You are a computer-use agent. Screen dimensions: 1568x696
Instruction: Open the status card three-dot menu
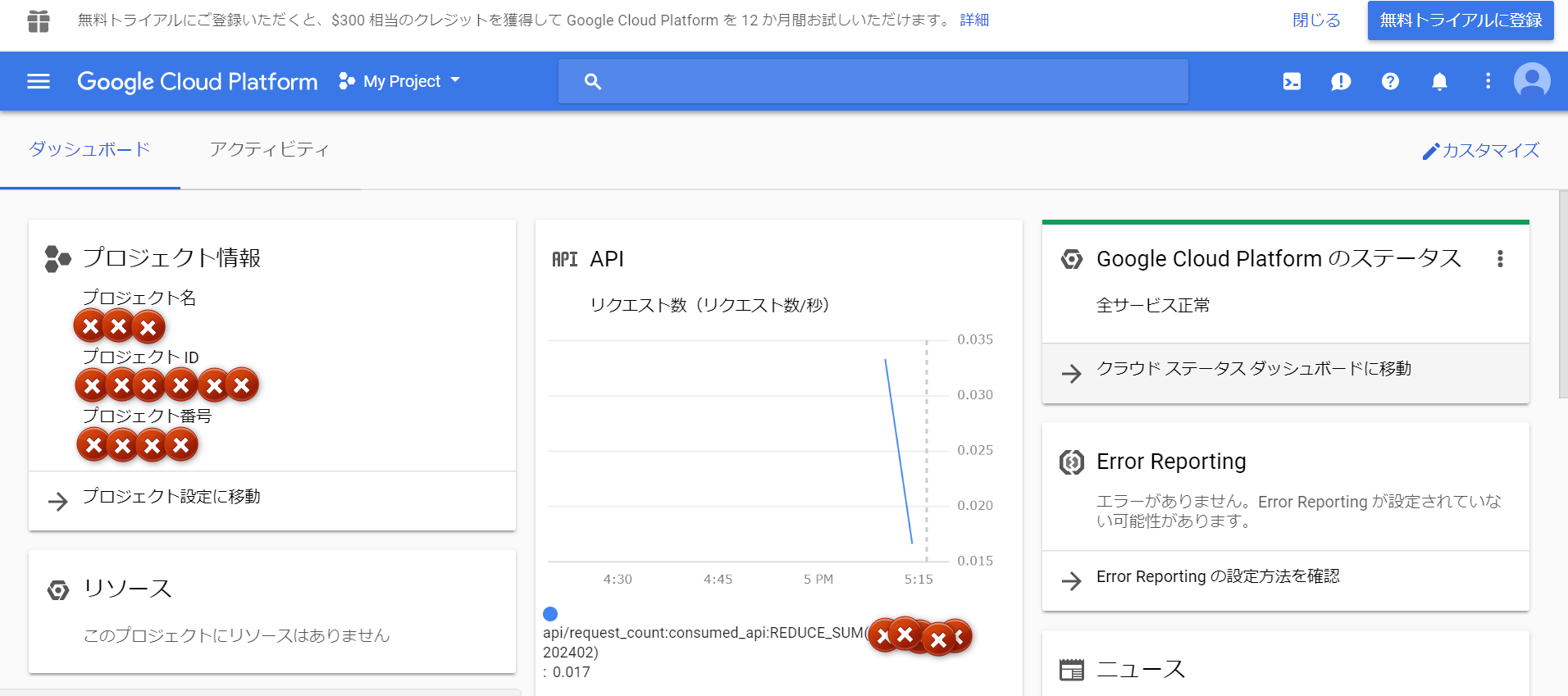point(1500,259)
